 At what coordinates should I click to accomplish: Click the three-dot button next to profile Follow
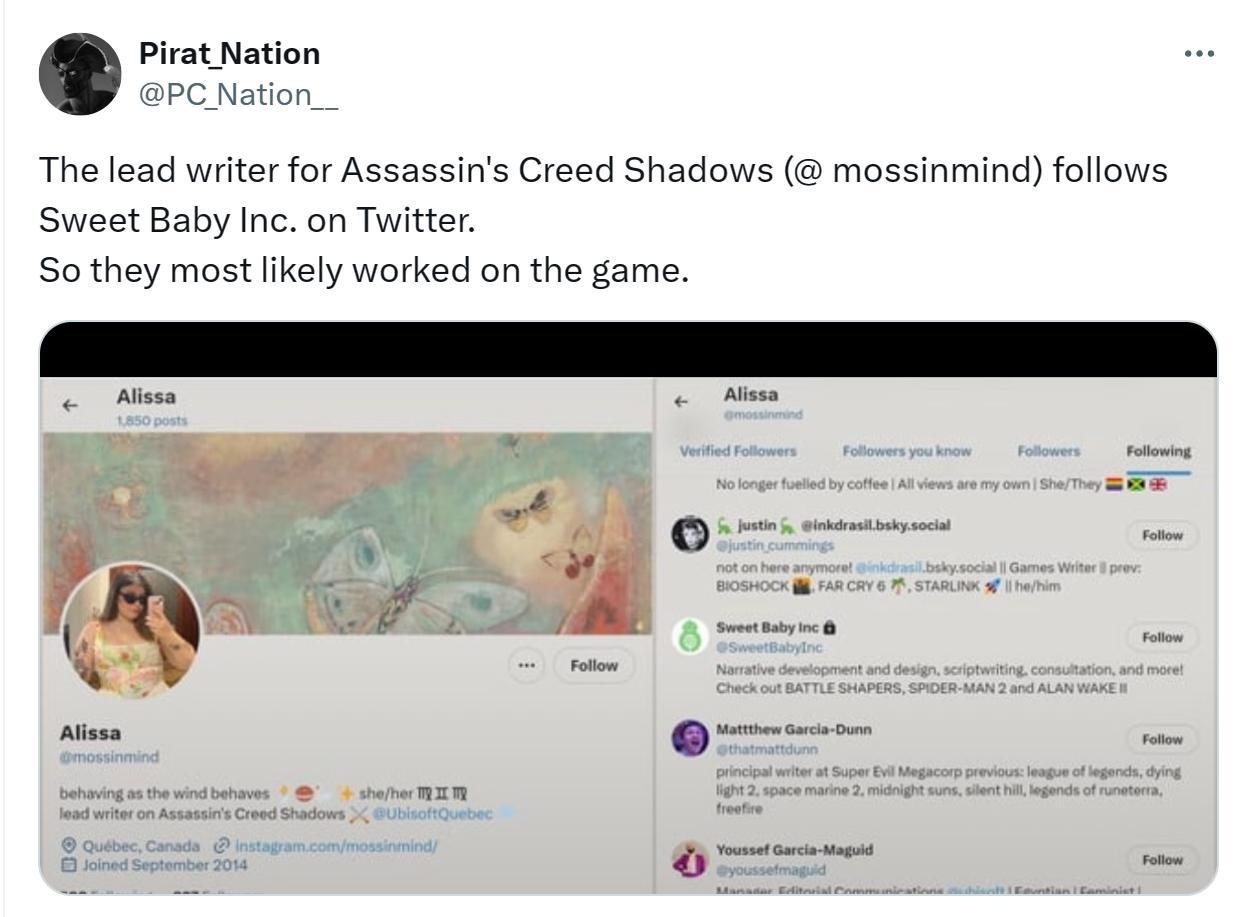click(527, 666)
